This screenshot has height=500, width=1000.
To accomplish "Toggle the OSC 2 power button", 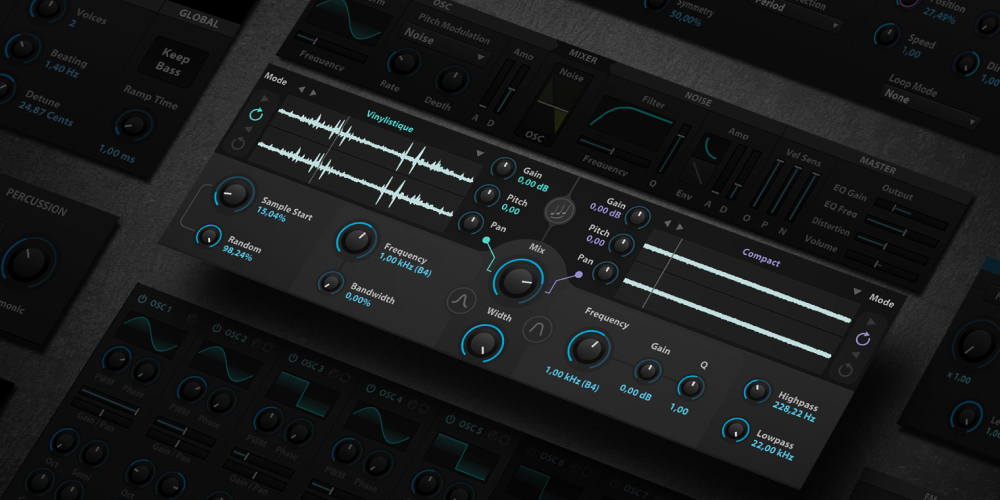I will tap(216, 328).
